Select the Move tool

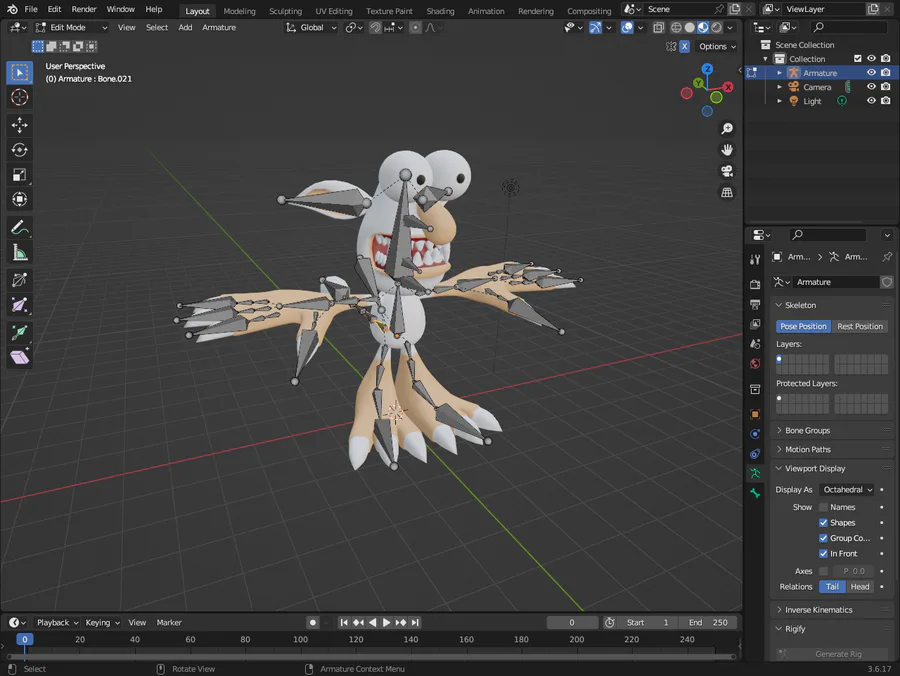tap(20, 125)
